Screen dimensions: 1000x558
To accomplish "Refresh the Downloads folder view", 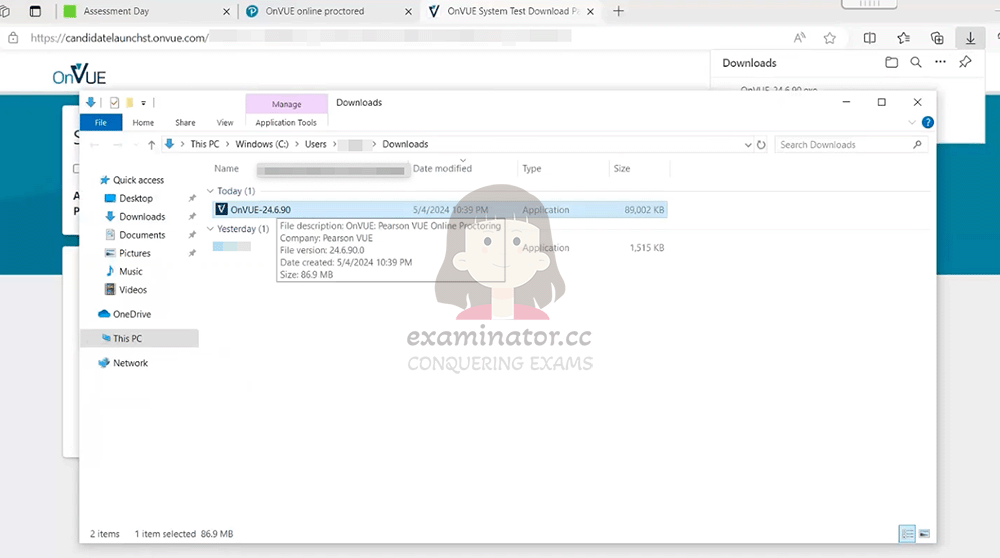I will tap(761, 145).
